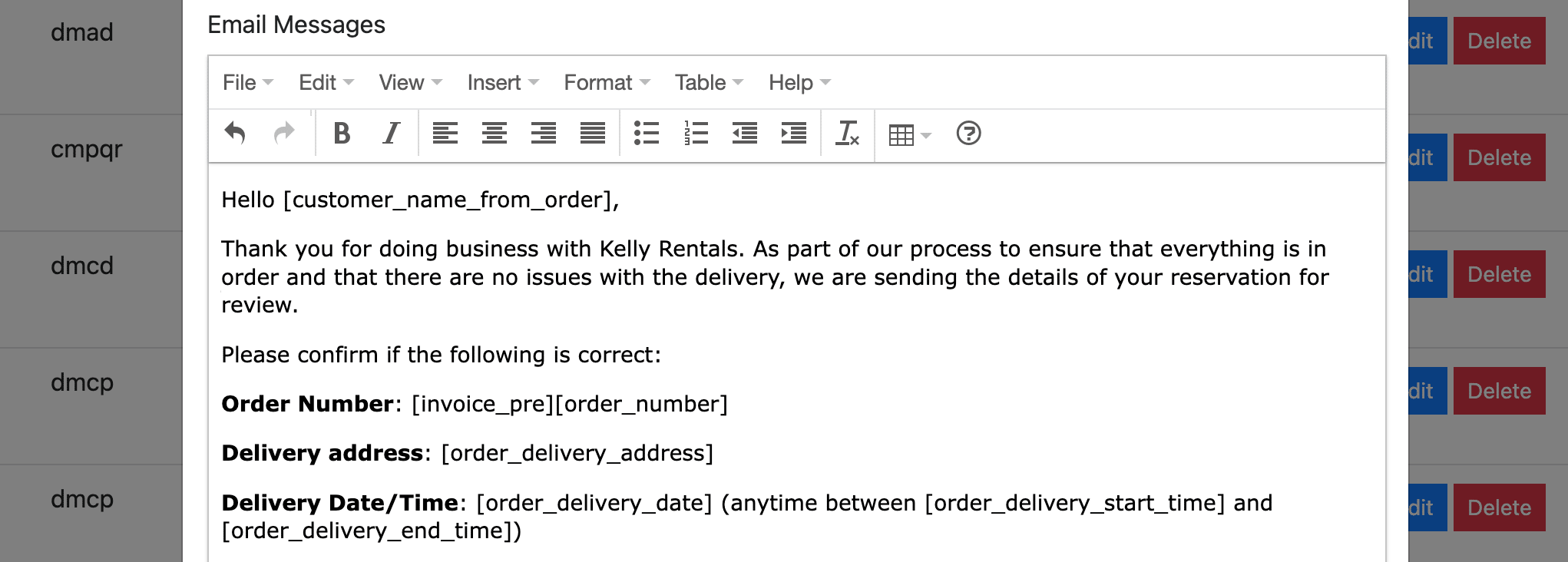Increase indent of paragraph

(x=794, y=134)
